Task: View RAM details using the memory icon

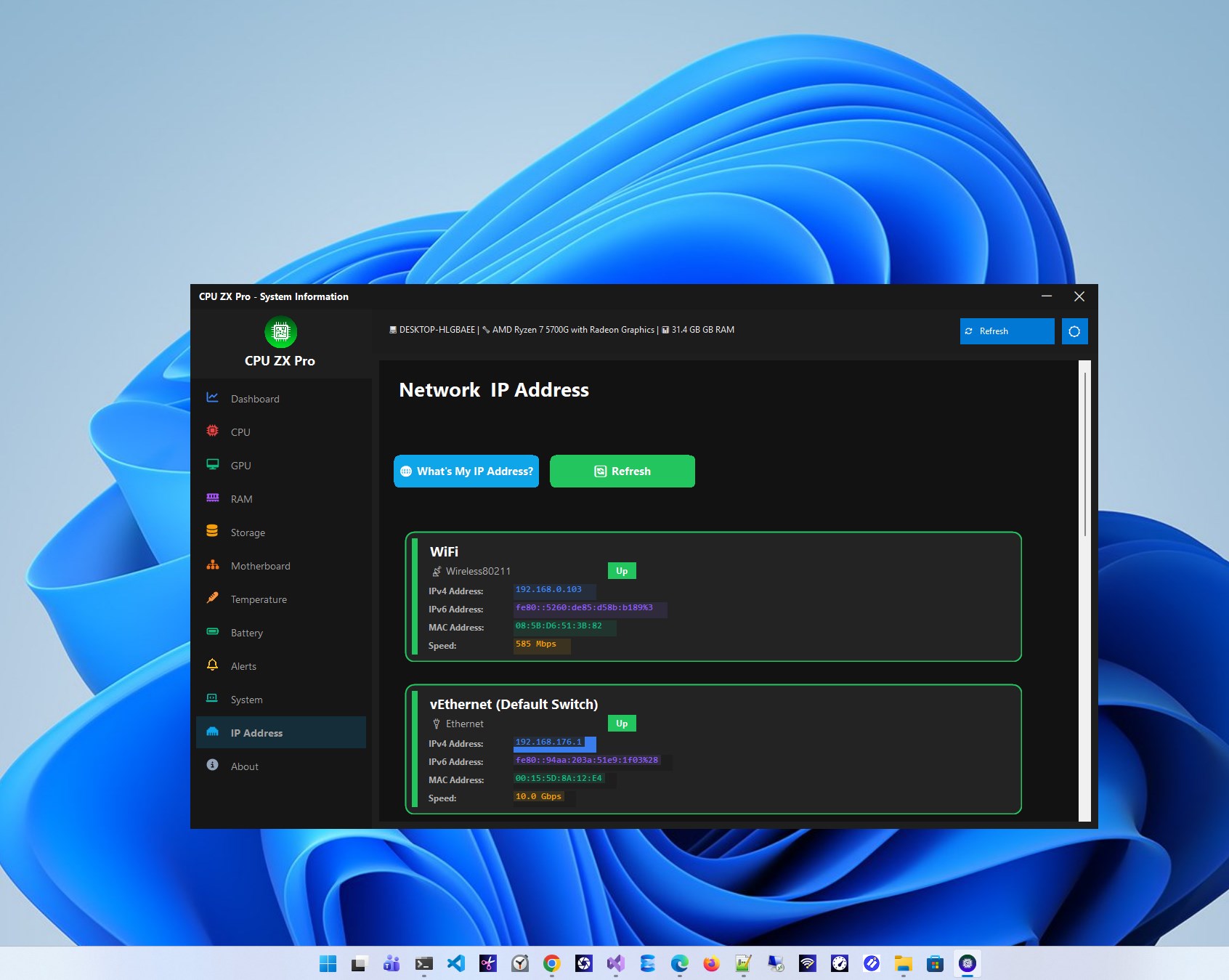Action: [x=212, y=498]
